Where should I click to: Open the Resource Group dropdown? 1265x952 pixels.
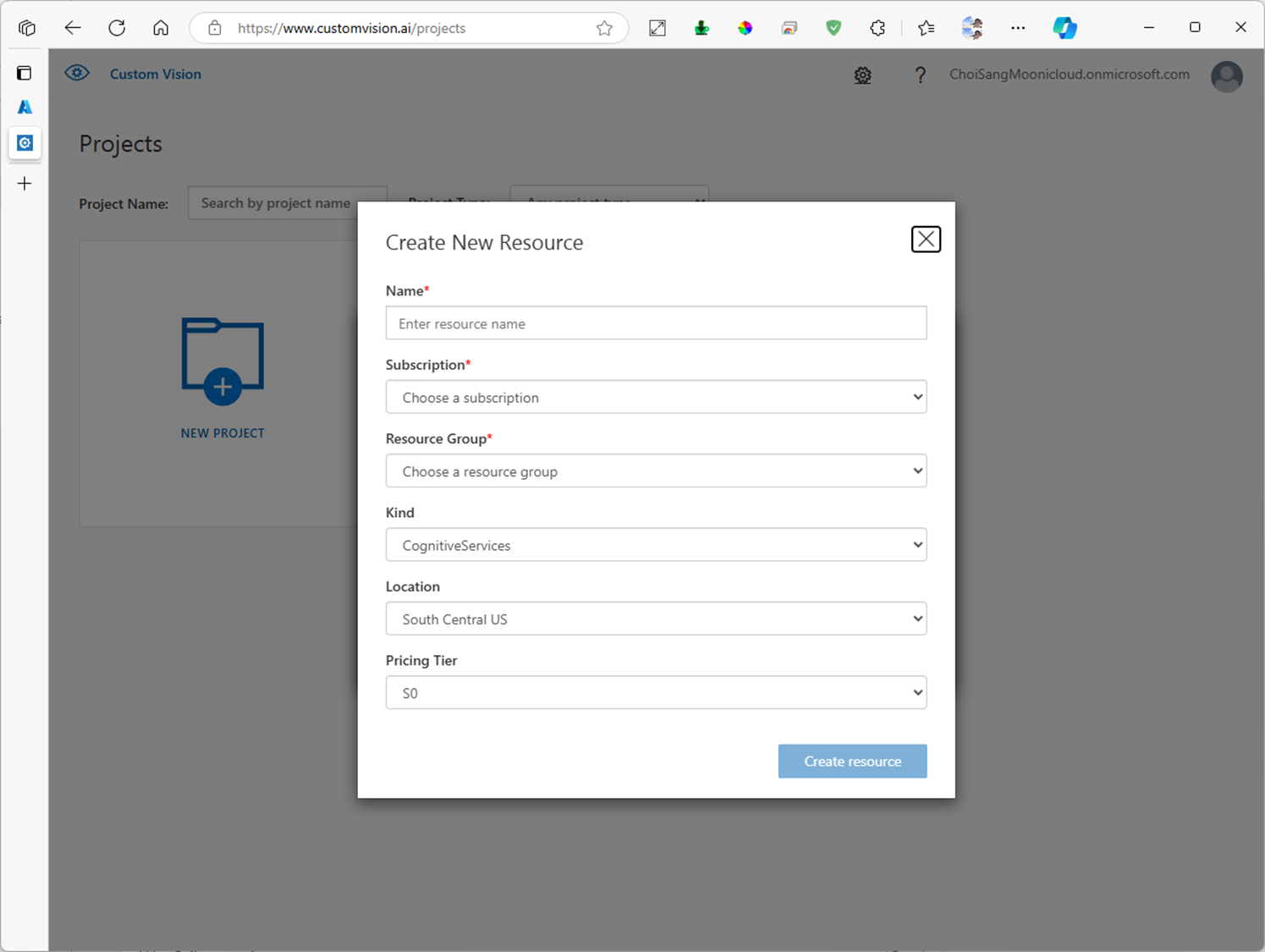pos(656,471)
